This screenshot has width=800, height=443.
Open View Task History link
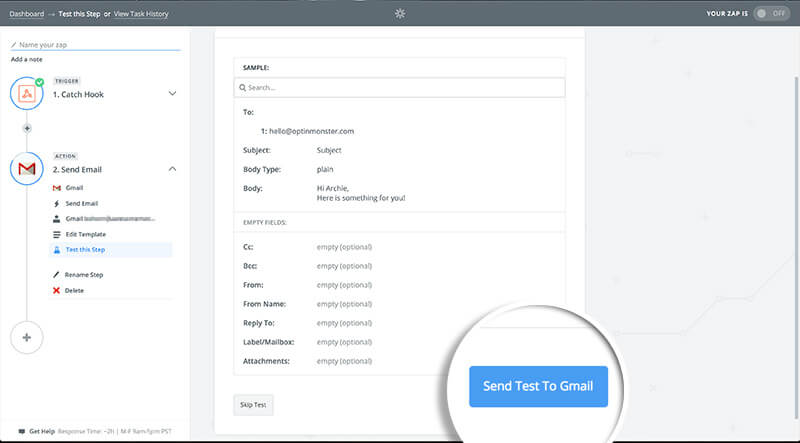pos(141,14)
